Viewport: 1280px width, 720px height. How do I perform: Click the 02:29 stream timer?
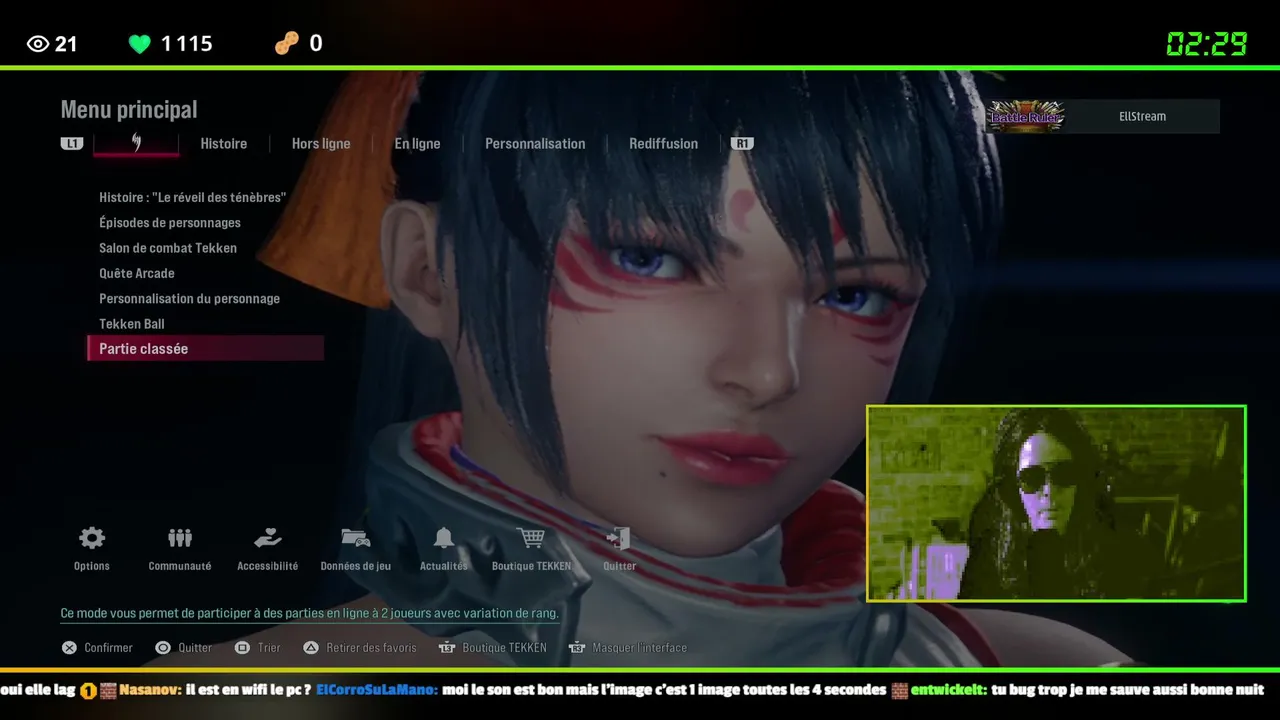1207,44
